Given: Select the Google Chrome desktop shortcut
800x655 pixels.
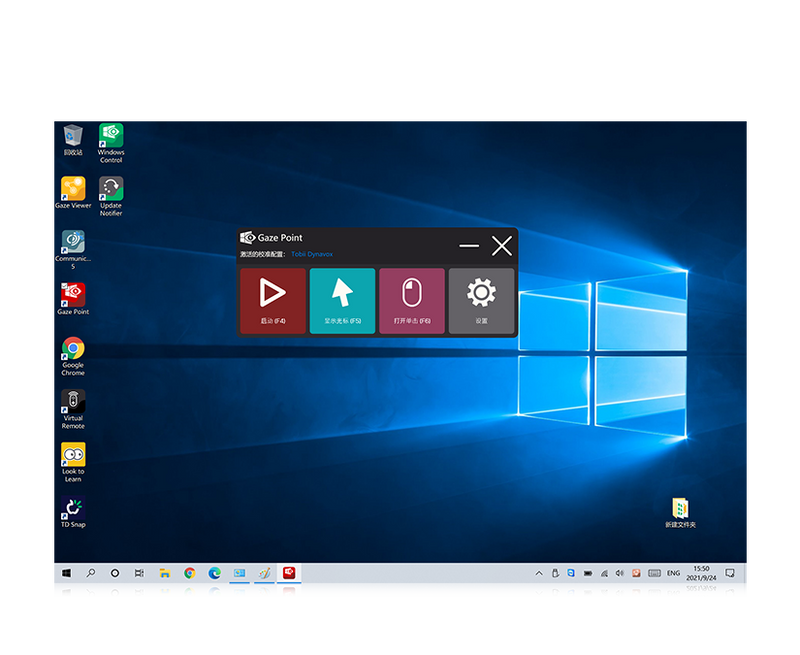Looking at the screenshot, I should point(73,357).
